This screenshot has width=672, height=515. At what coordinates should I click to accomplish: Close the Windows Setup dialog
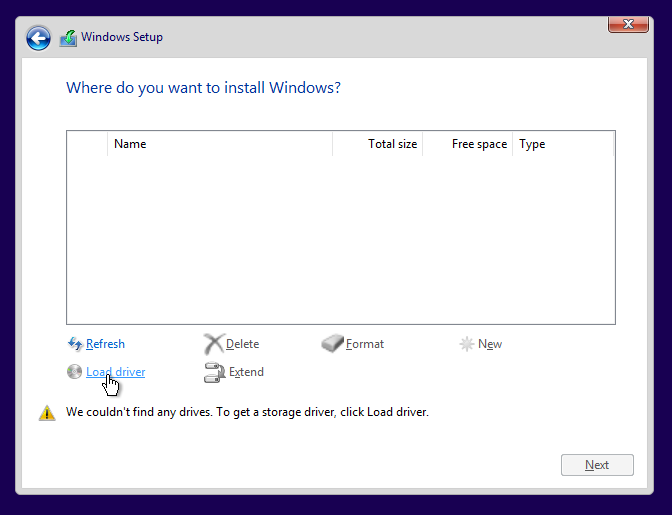[628, 24]
